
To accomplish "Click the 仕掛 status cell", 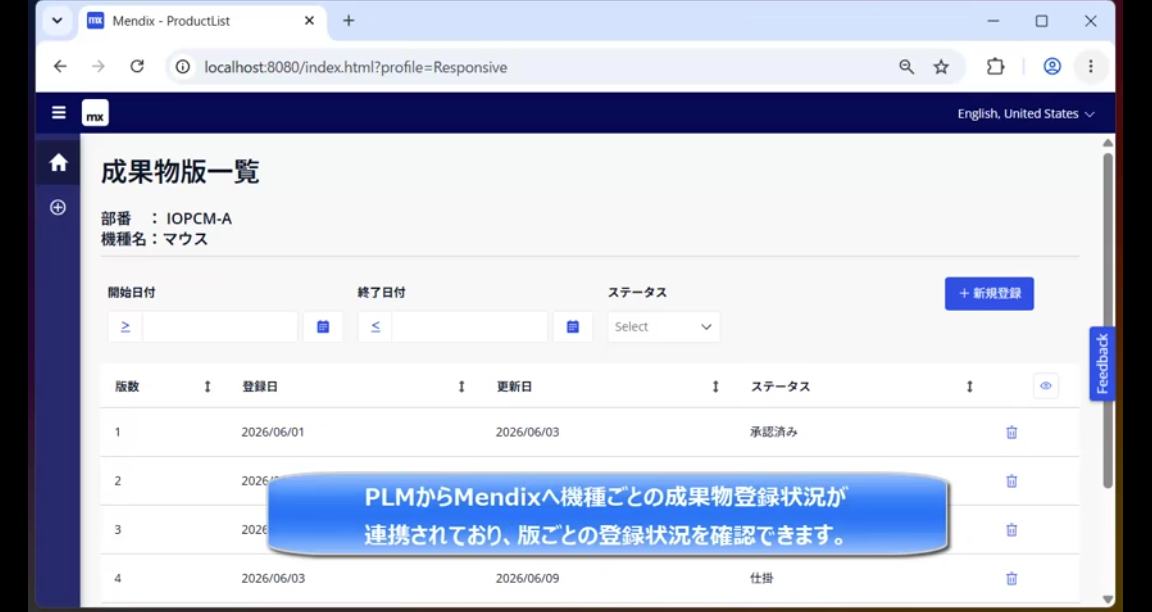I will (x=761, y=578).
